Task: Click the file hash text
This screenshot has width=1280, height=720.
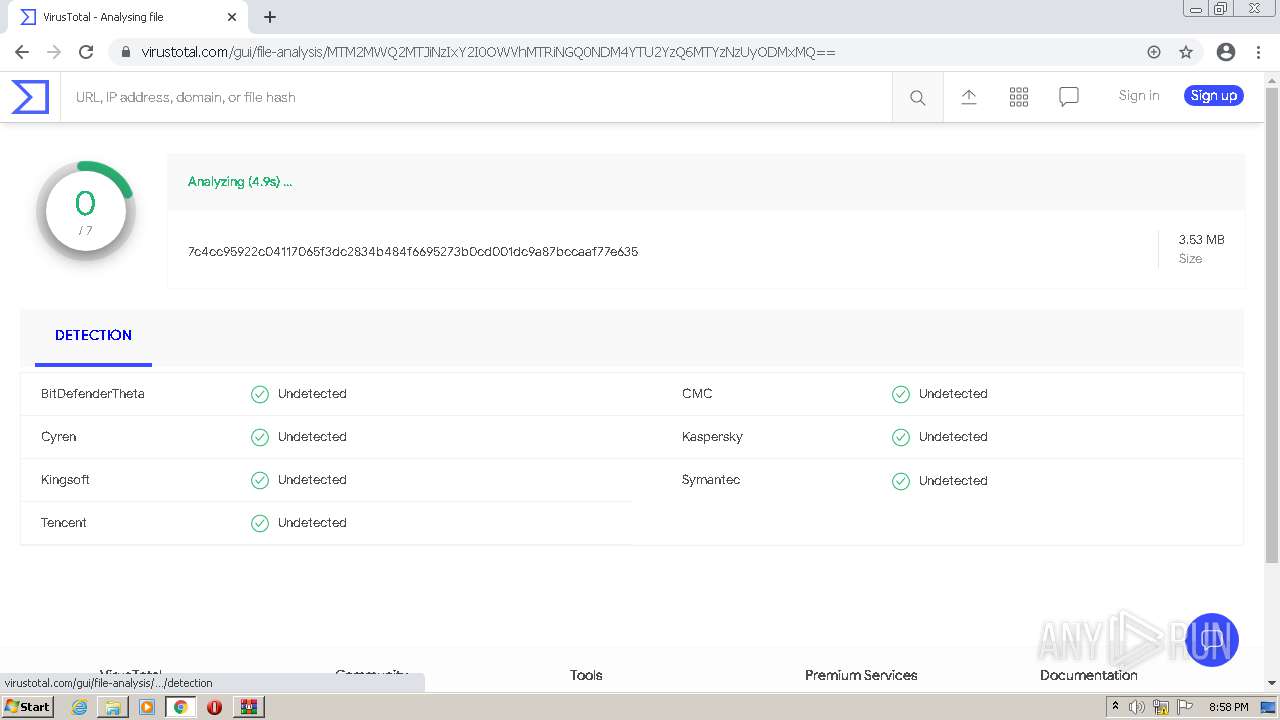Action: (413, 252)
